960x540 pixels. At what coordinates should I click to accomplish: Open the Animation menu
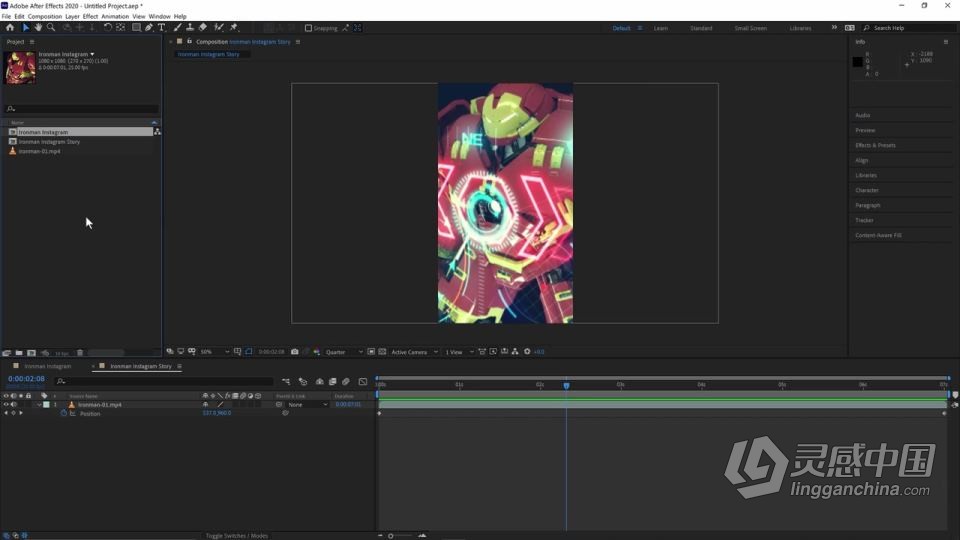click(x=115, y=17)
